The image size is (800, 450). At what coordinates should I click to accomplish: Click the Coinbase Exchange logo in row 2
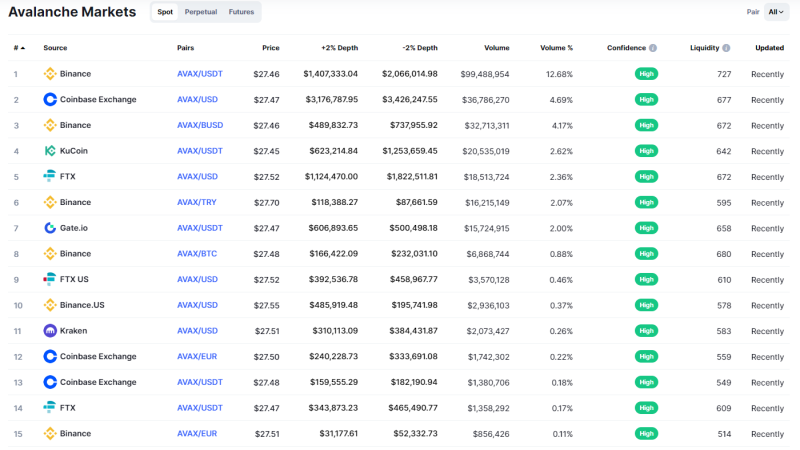click(x=49, y=99)
